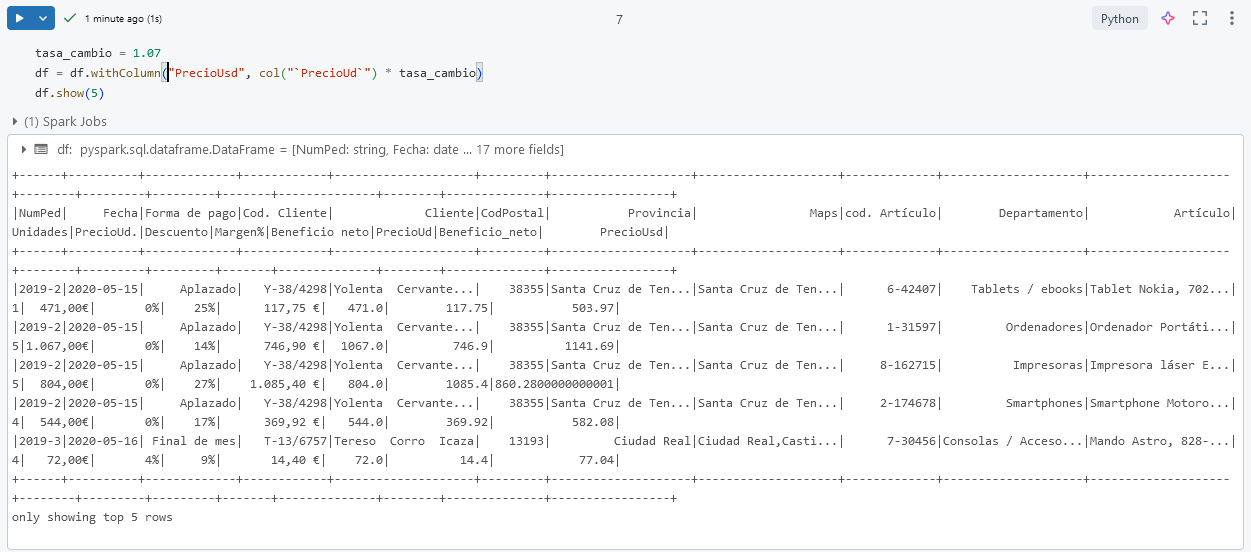Run the cell with the play button
The image size is (1251, 552).
[x=19, y=18]
